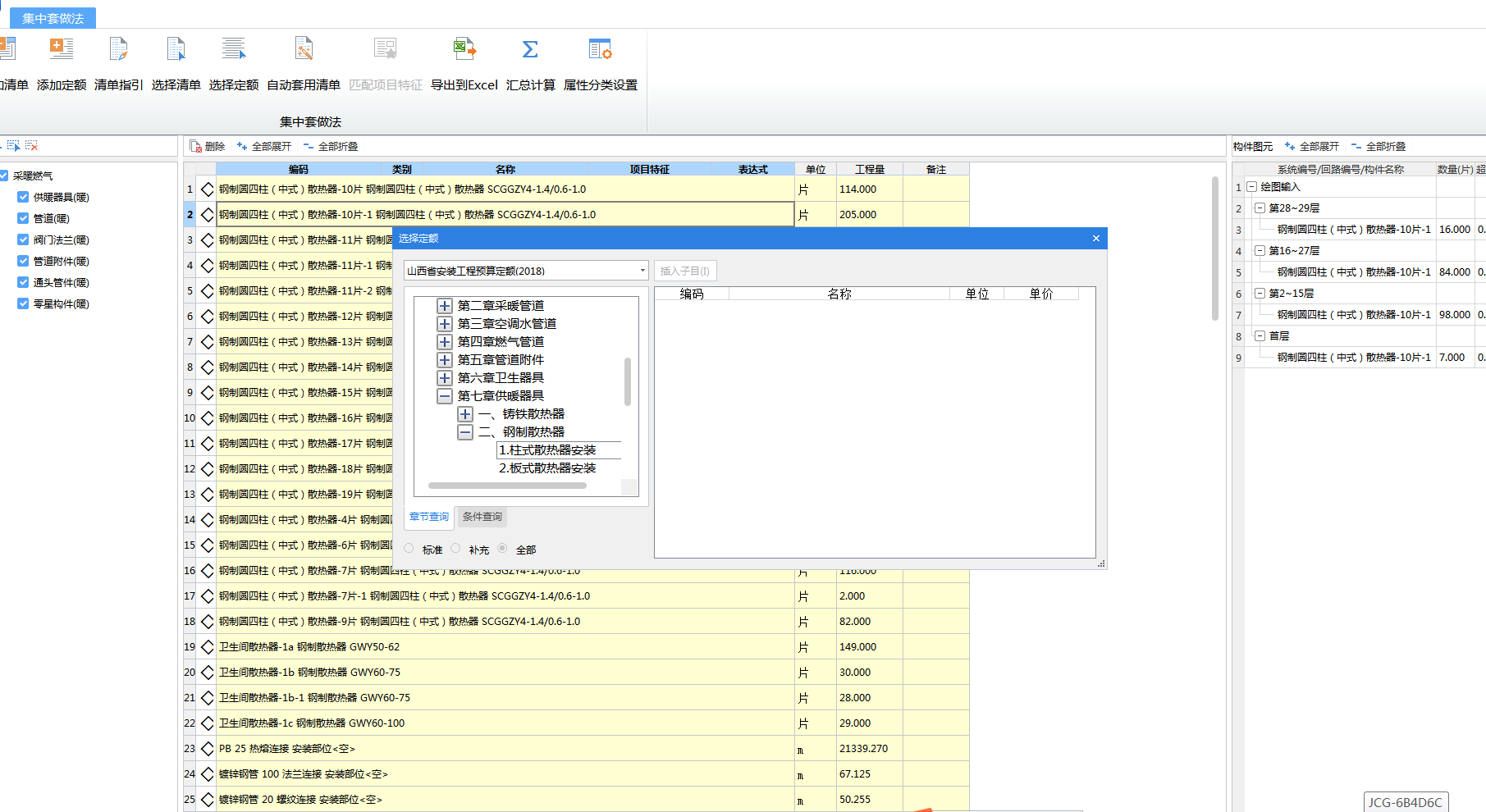
Task: Click diamond icon in row 17
Action: [x=207, y=596]
